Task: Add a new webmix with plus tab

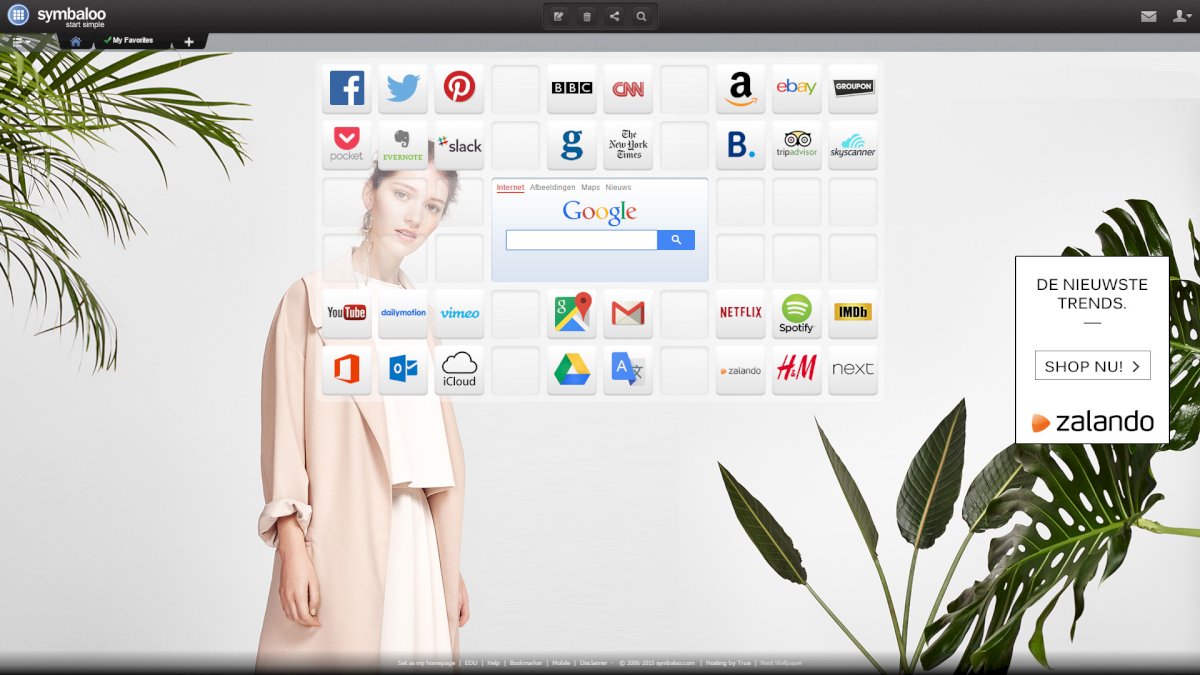Action: (189, 41)
